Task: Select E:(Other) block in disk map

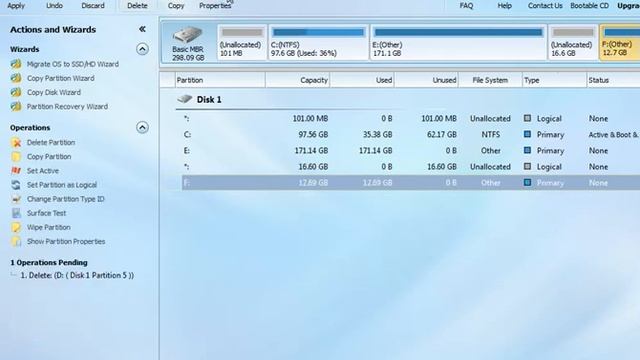Action: coord(458,42)
